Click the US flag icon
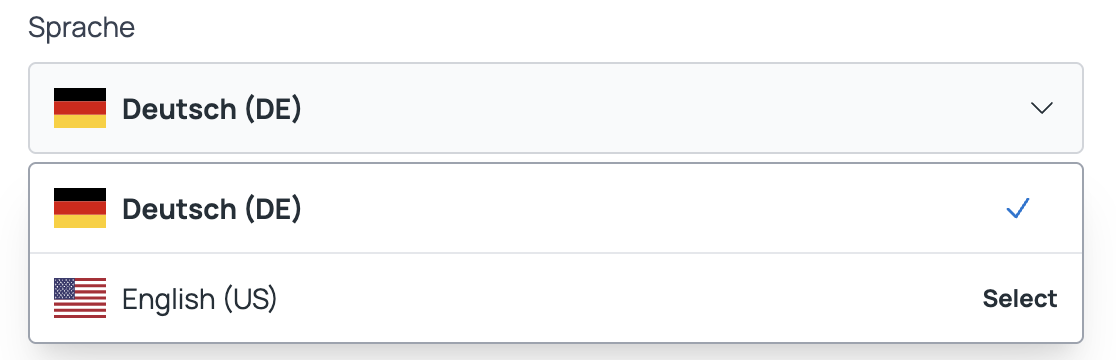 pyautogui.click(x=80, y=298)
